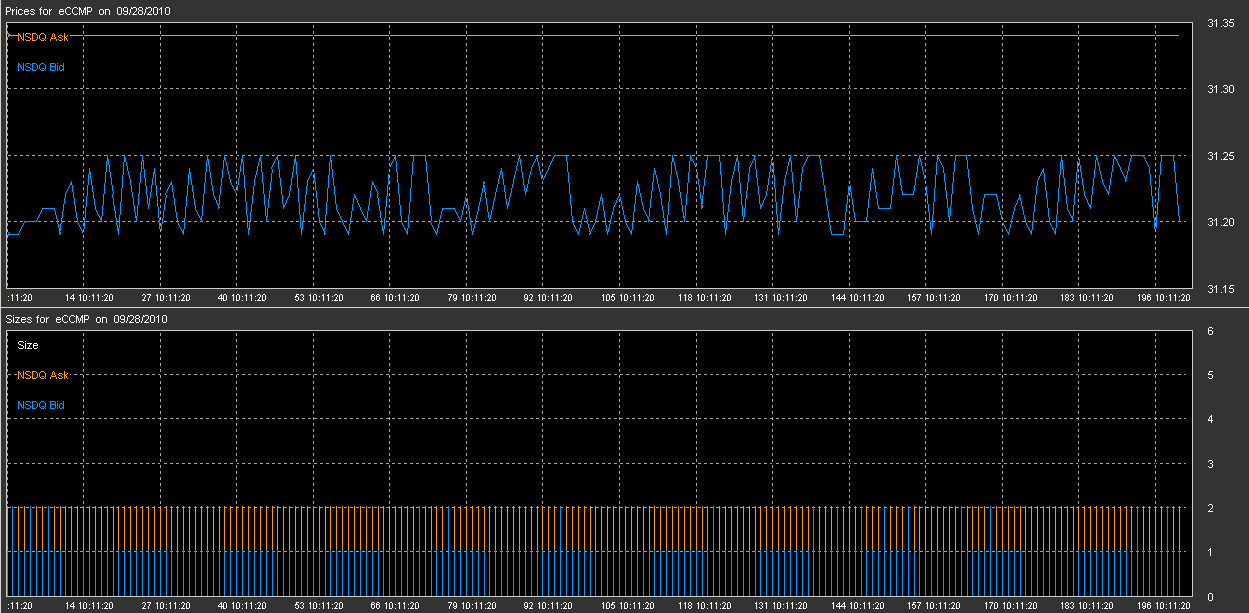The image size is (1249, 613).
Task: Click '196 10:11:20' tick on prices chart axis
Action: point(1164,298)
